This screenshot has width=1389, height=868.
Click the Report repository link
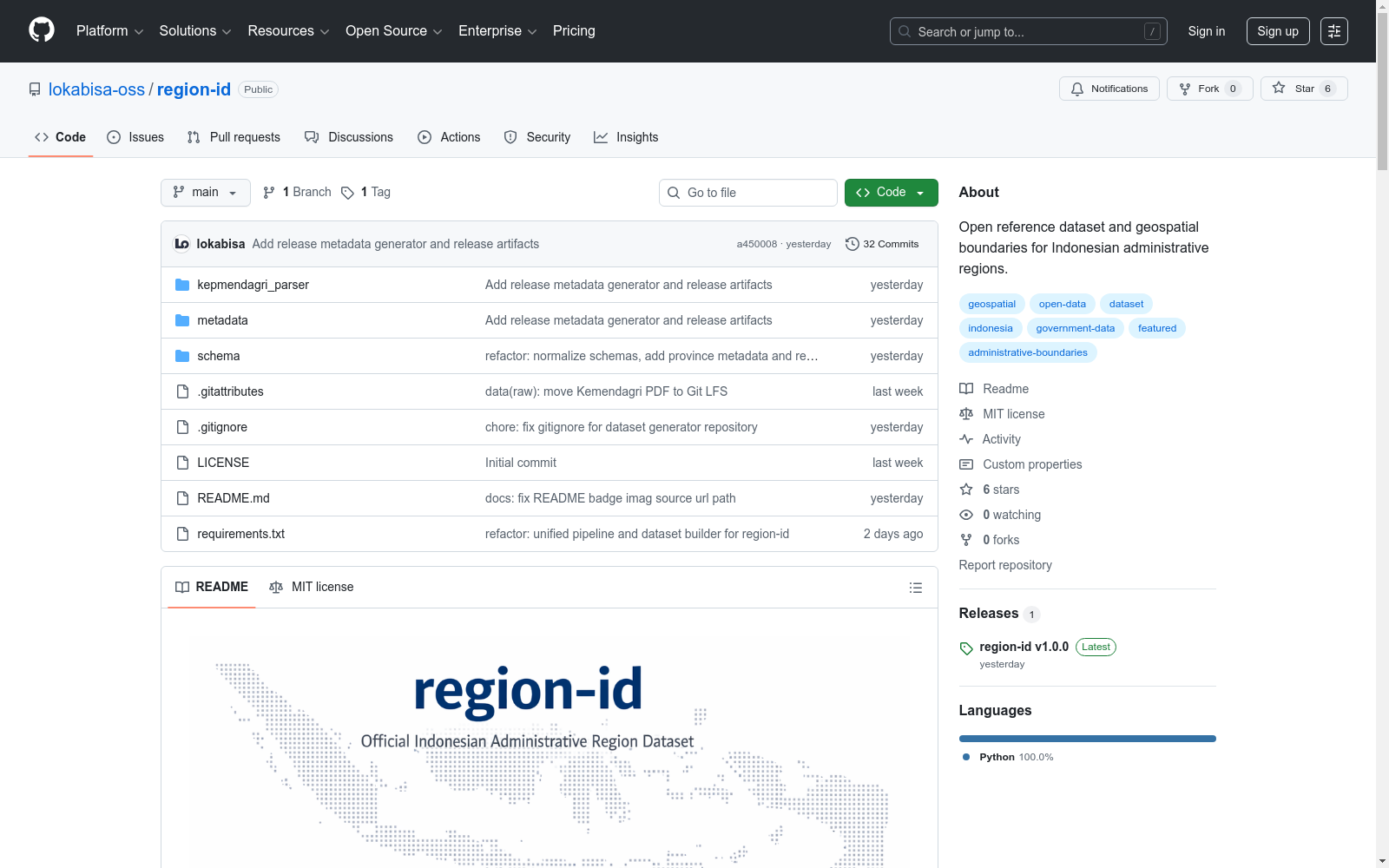[1005, 565]
